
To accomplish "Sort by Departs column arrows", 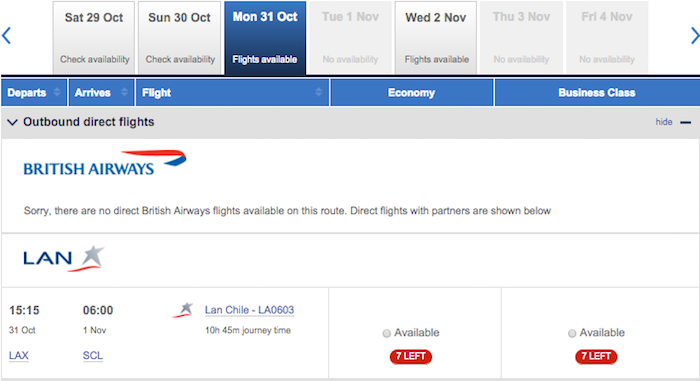I will click(x=57, y=92).
